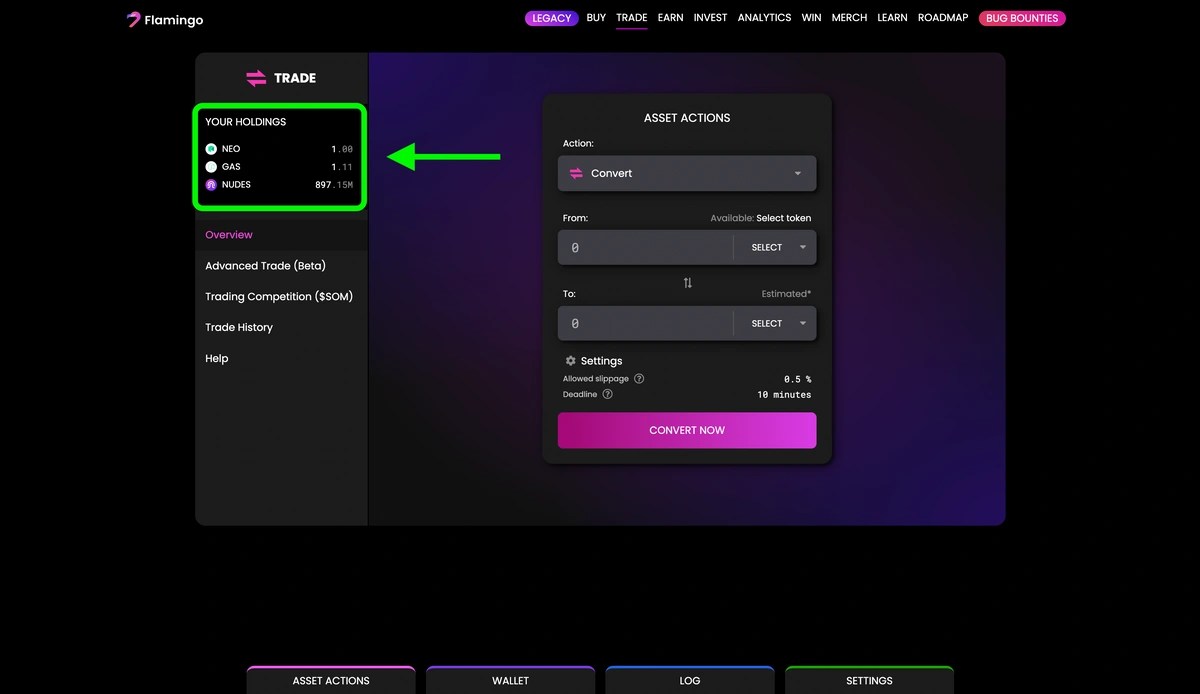Viewport: 1200px width, 694px height.
Task: Click the CONVERT NOW button
Action: pyautogui.click(x=687, y=430)
